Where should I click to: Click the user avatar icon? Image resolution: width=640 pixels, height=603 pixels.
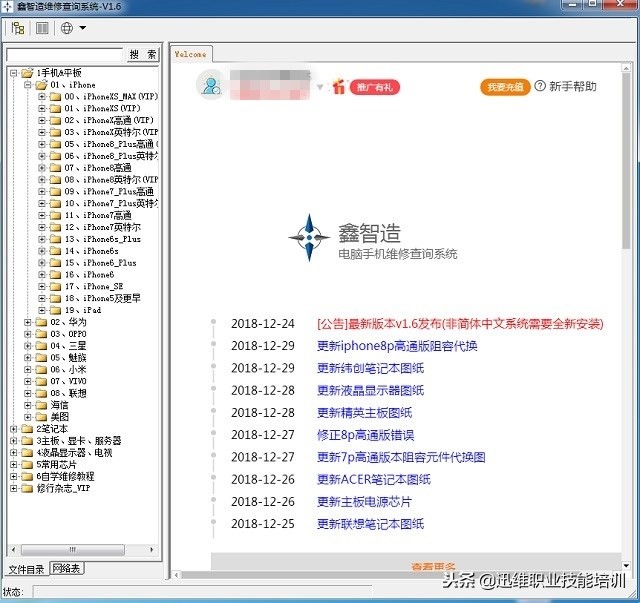[211, 85]
